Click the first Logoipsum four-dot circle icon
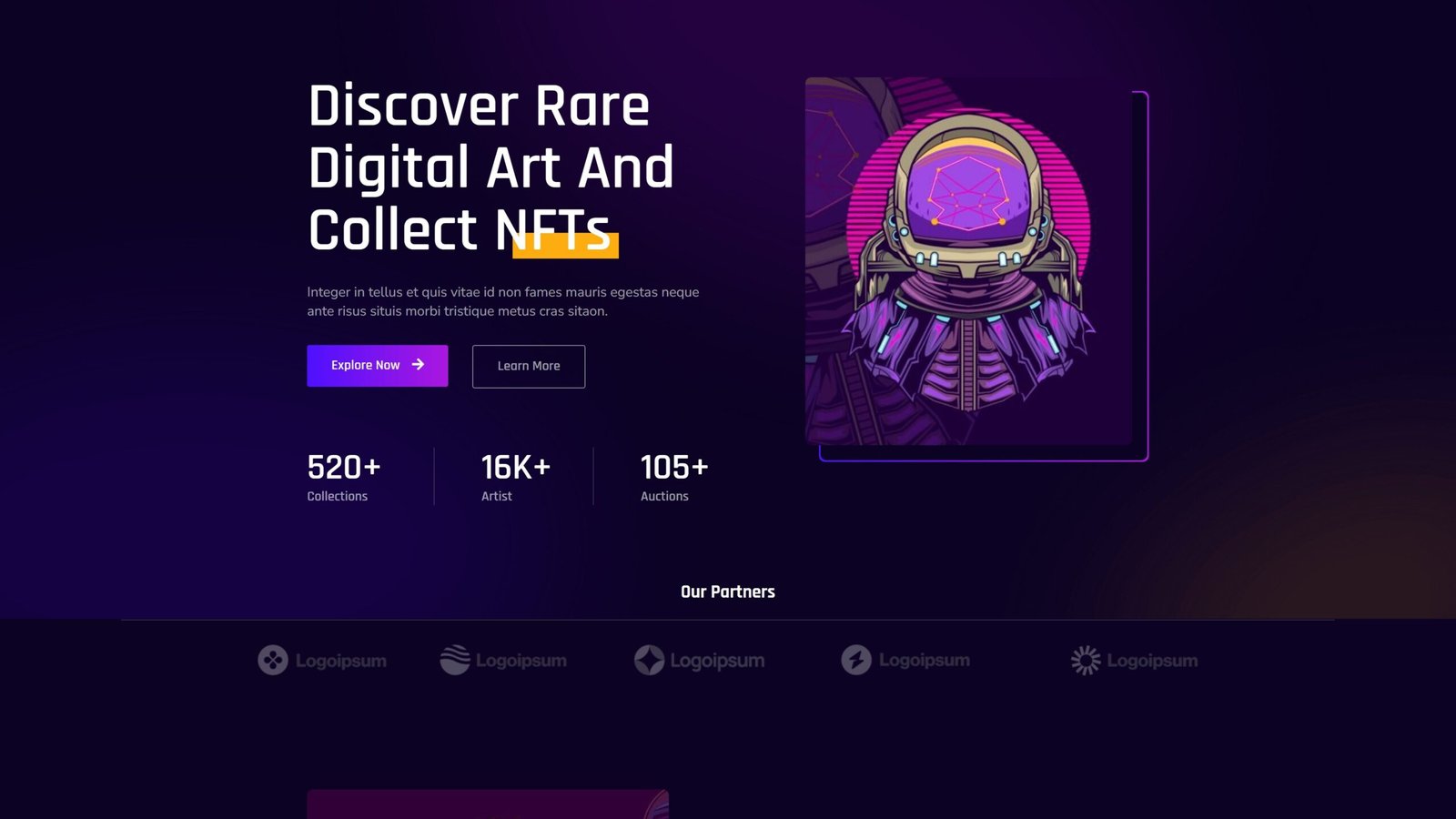Image resolution: width=1456 pixels, height=819 pixels. click(272, 660)
